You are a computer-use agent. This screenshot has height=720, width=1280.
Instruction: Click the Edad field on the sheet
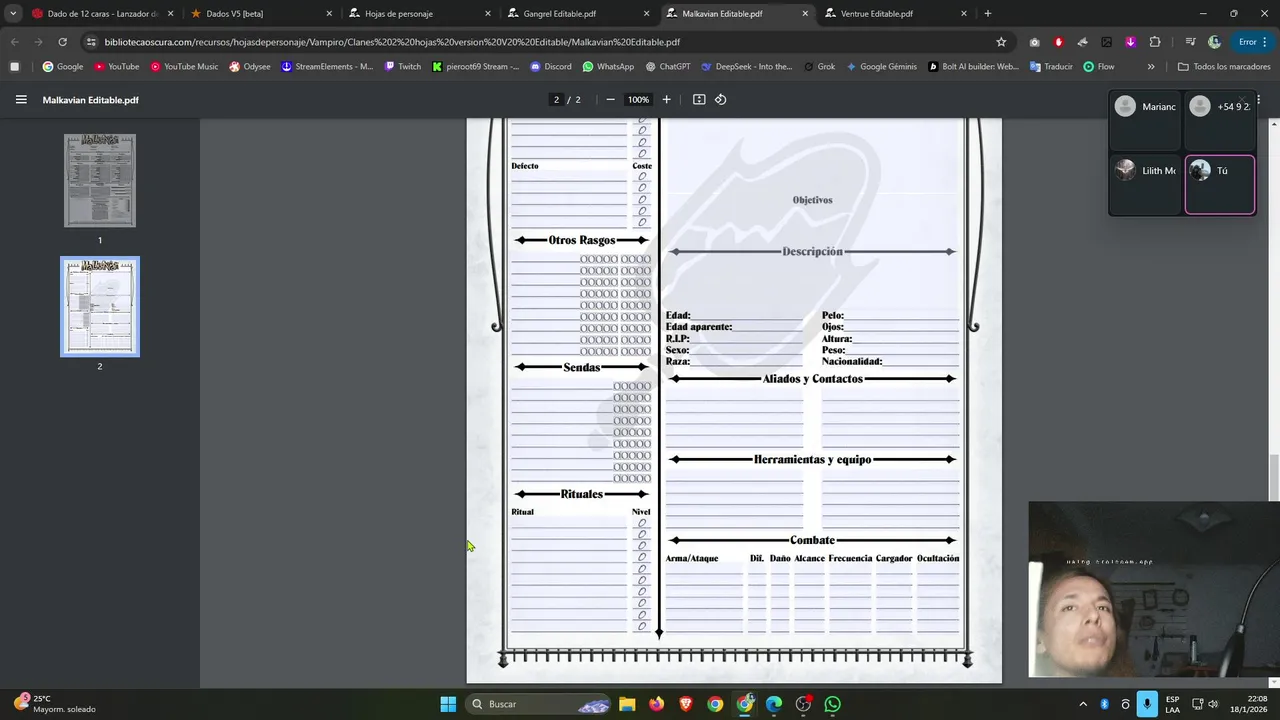click(x=746, y=315)
